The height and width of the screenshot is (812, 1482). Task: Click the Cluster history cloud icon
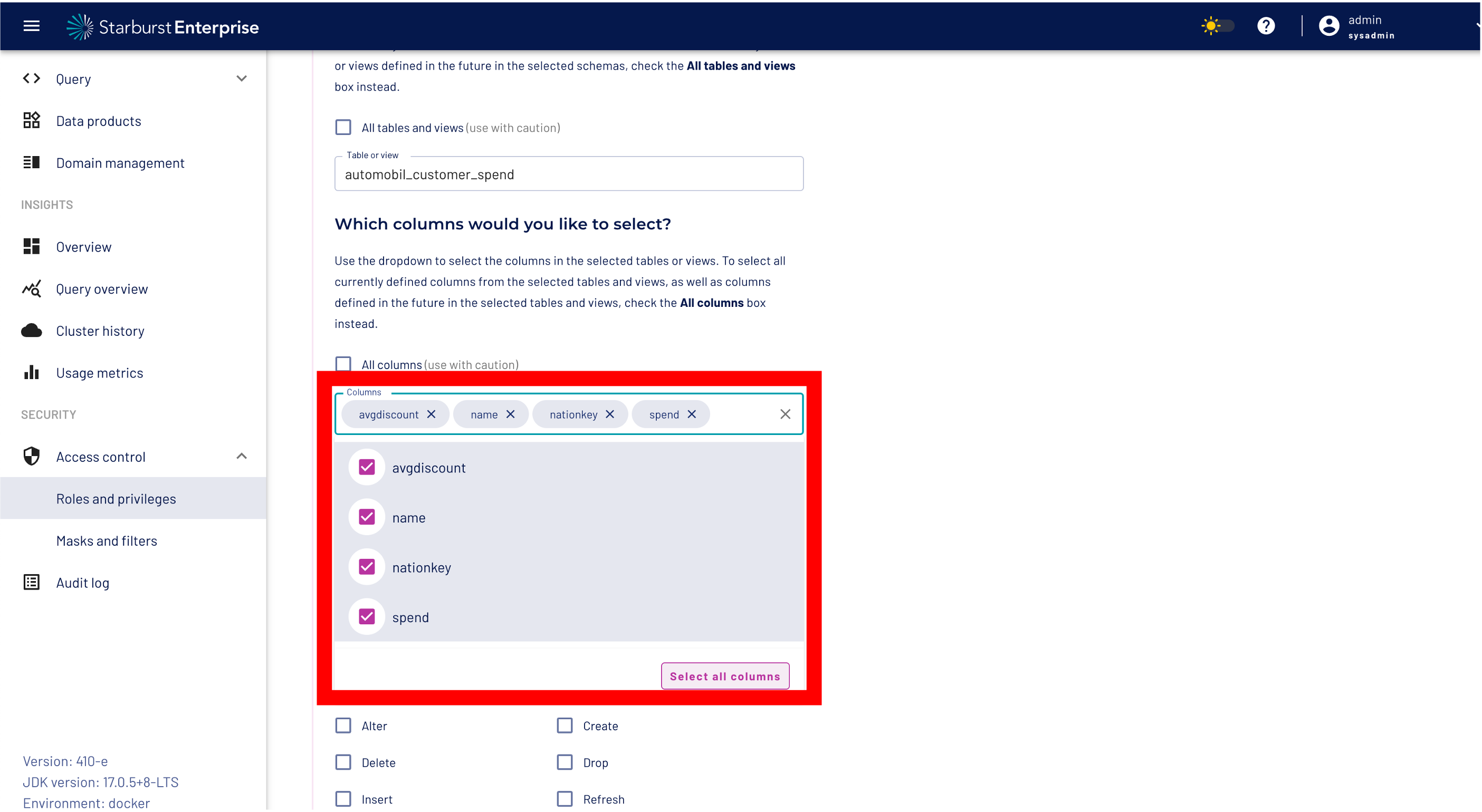pyautogui.click(x=32, y=331)
